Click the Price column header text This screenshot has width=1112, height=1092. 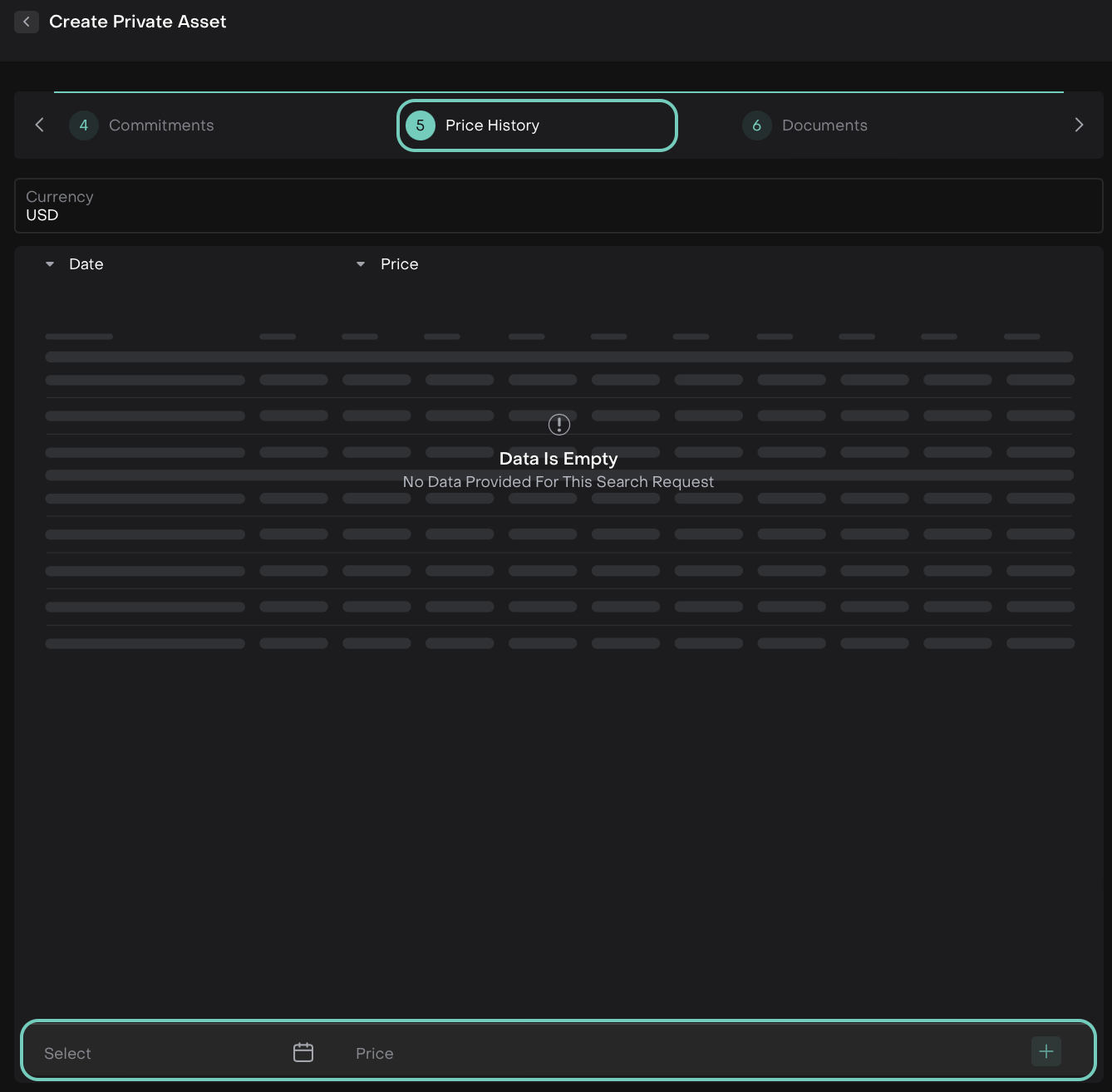click(399, 264)
